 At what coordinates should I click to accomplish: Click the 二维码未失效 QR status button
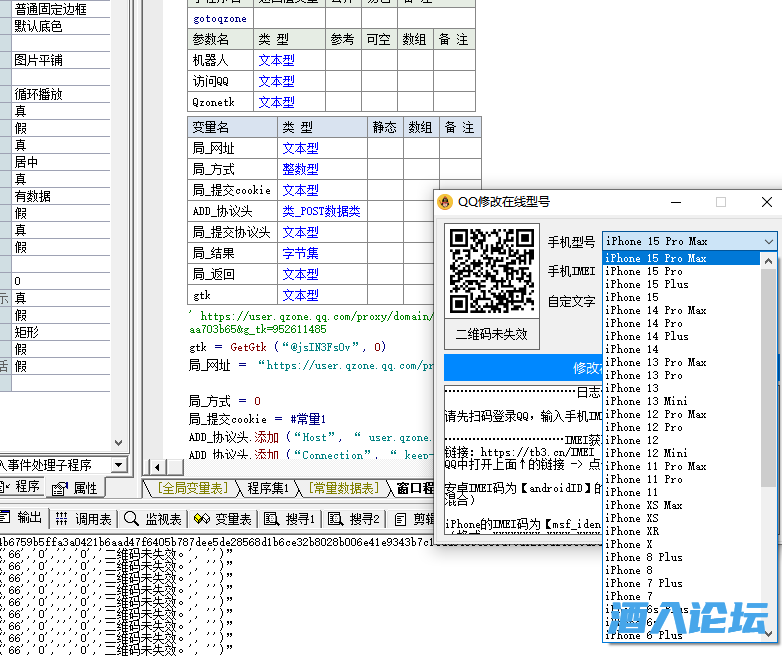[x=491, y=334]
